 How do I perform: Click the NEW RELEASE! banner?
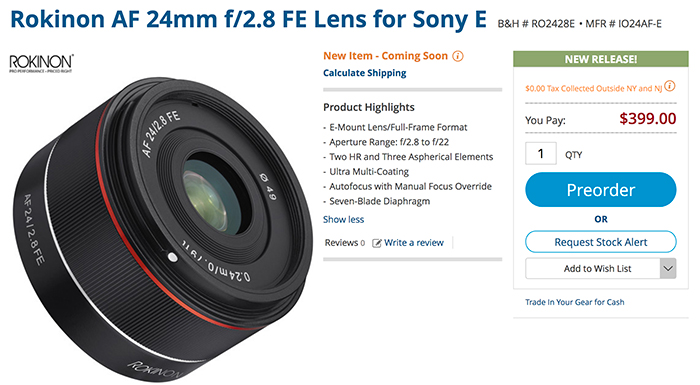click(x=600, y=59)
